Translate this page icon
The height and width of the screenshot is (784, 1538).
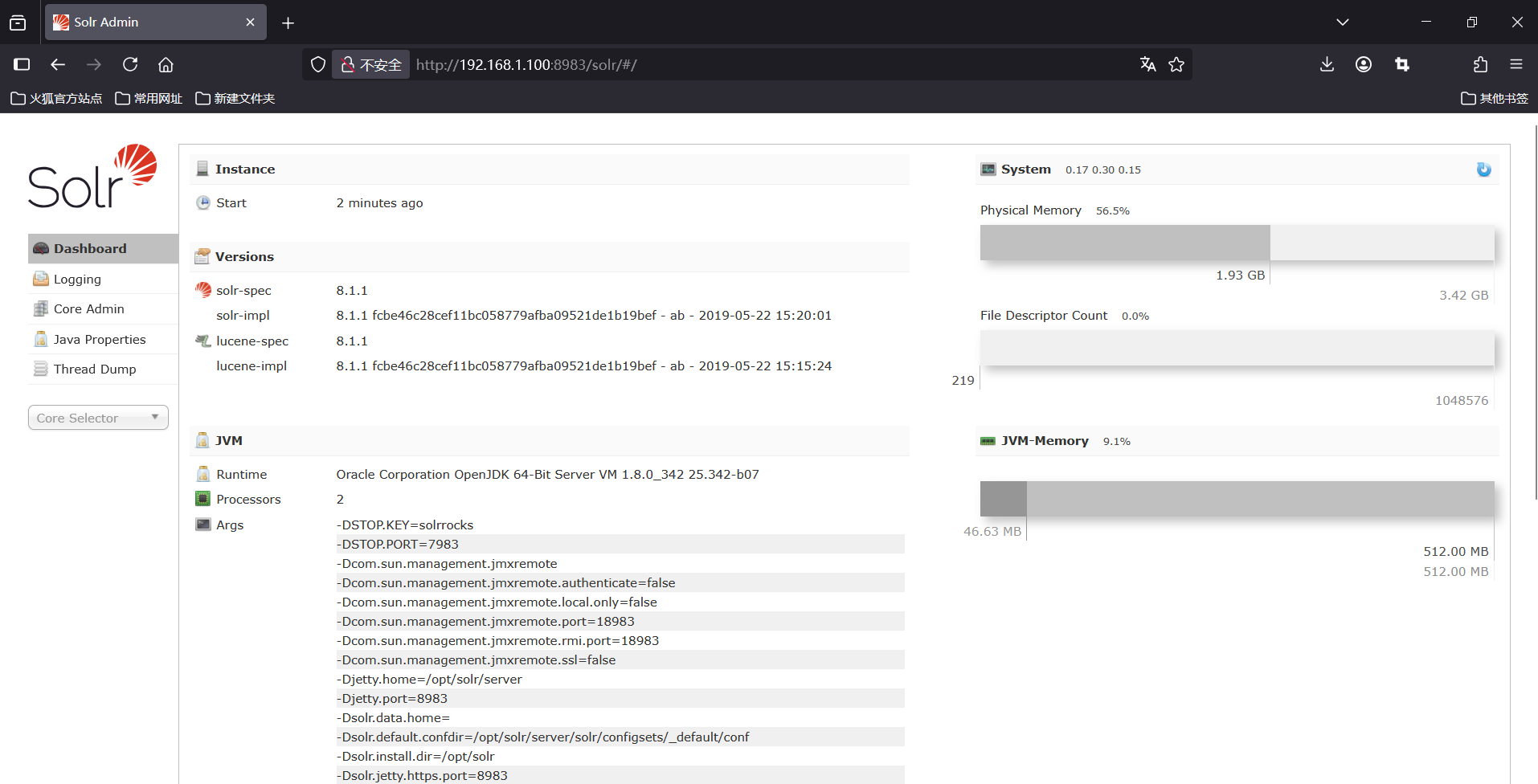tap(1147, 64)
